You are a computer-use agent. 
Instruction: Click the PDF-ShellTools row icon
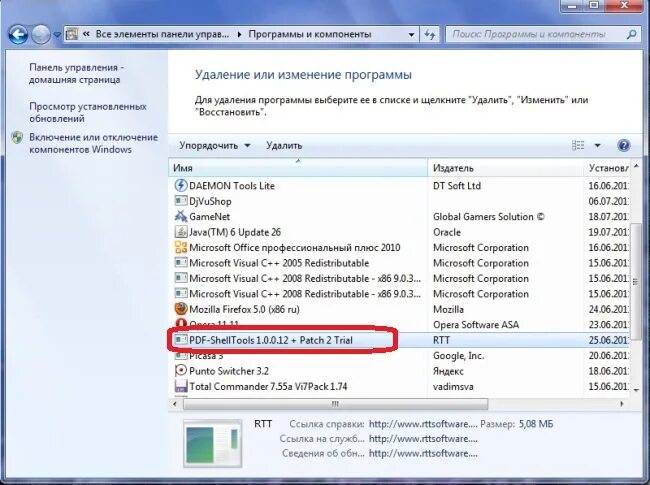(181, 340)
